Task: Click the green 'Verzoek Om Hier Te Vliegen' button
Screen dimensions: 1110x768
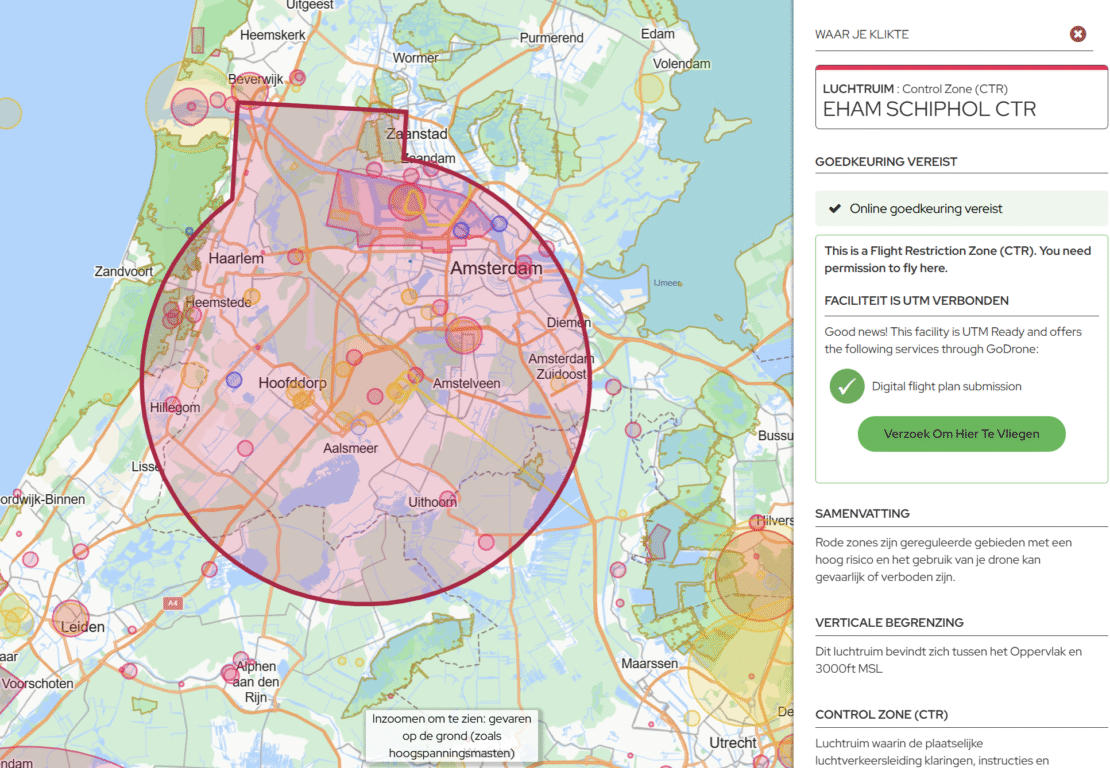Action: (x=961, y=434)
